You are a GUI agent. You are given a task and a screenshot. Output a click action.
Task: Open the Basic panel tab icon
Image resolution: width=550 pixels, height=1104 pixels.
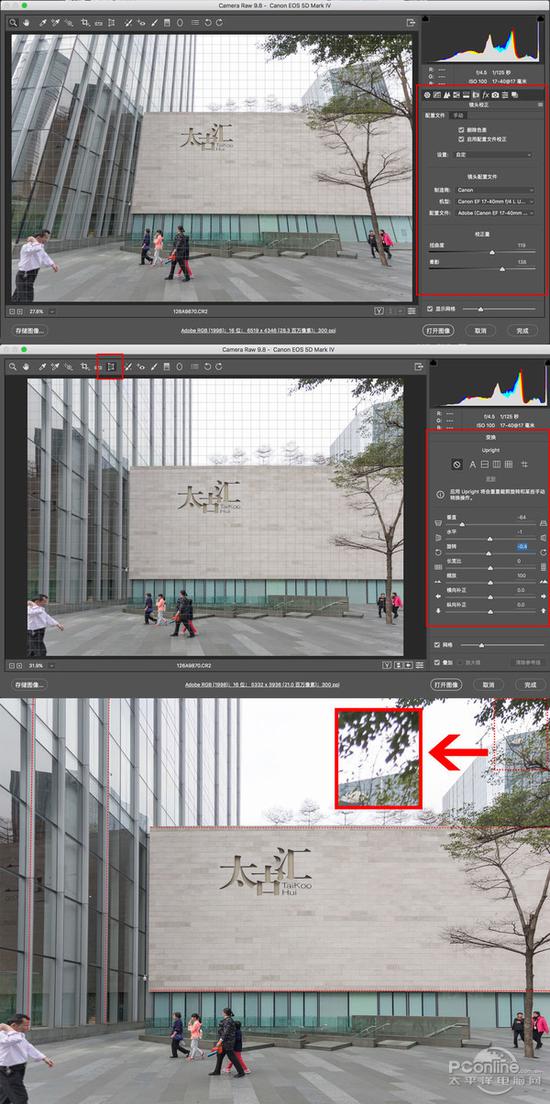pos(427,95)
